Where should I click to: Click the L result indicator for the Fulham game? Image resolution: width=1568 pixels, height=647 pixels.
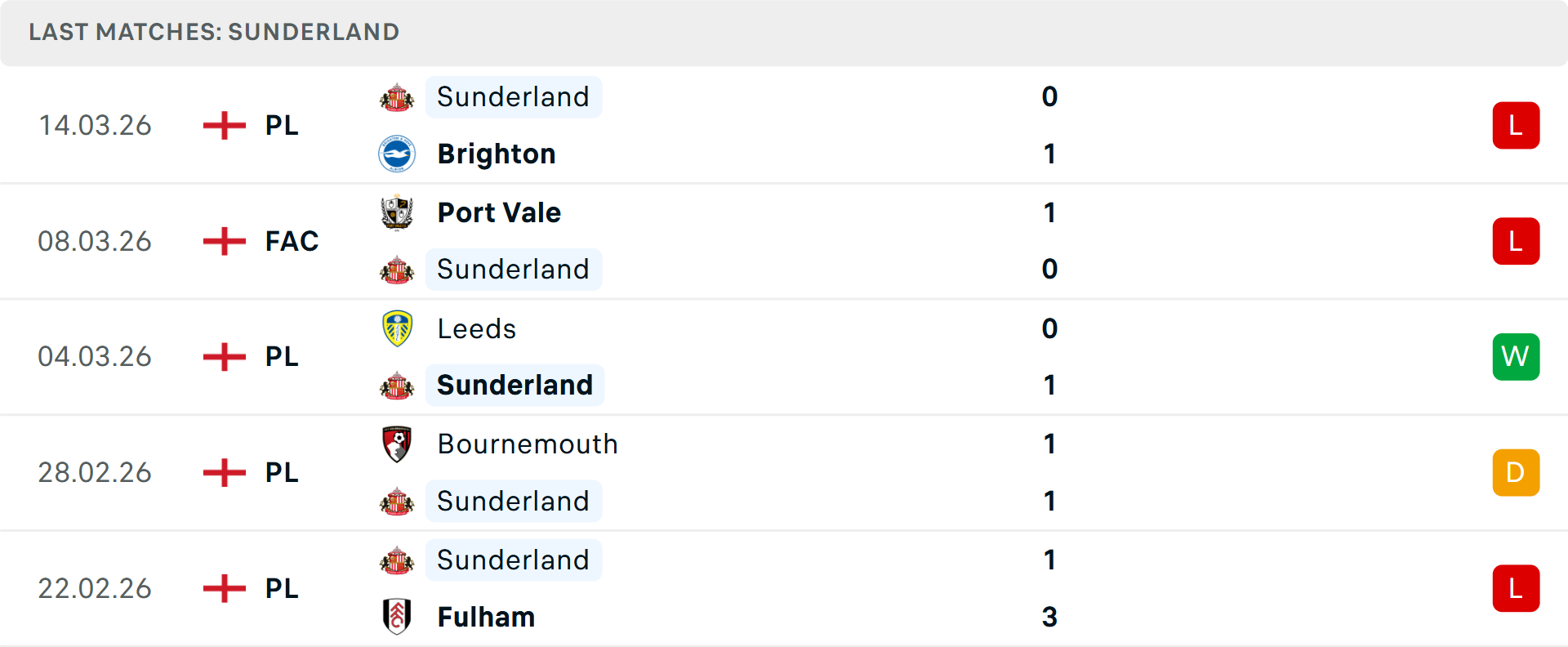[x=1516, y=588]
